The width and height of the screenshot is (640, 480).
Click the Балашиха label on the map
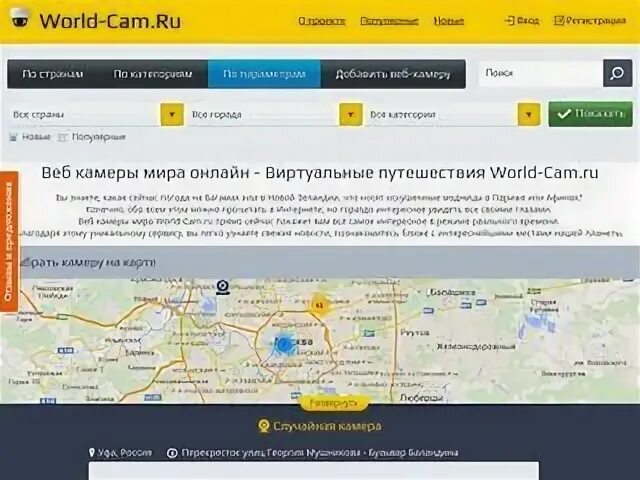click(452, 292)
